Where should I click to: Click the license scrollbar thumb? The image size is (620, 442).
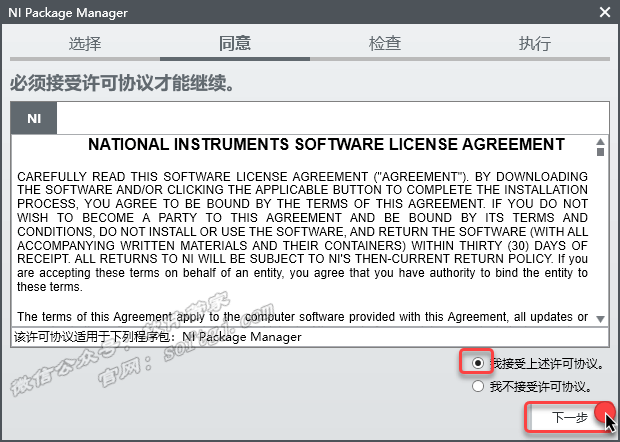tap(600, 152)
